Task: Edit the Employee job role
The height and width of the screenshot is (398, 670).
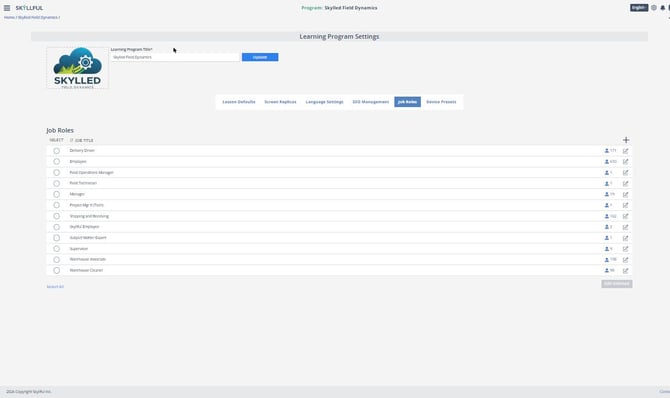Action: point(625,162)
